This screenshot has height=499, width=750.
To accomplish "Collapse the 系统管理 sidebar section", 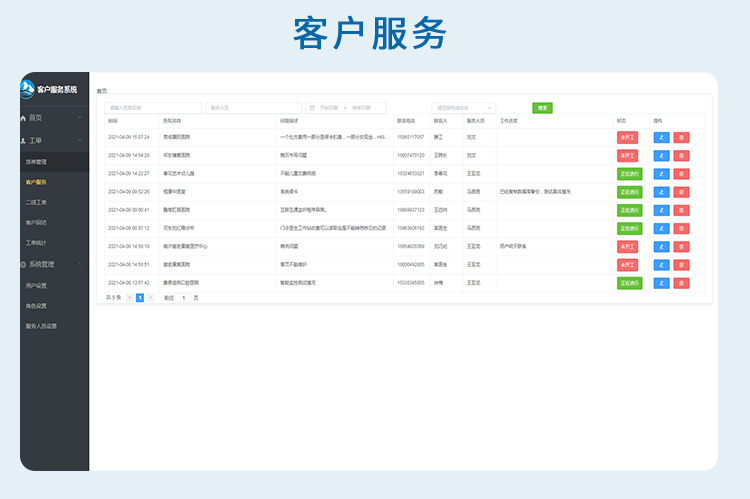I will pos(80,264).
